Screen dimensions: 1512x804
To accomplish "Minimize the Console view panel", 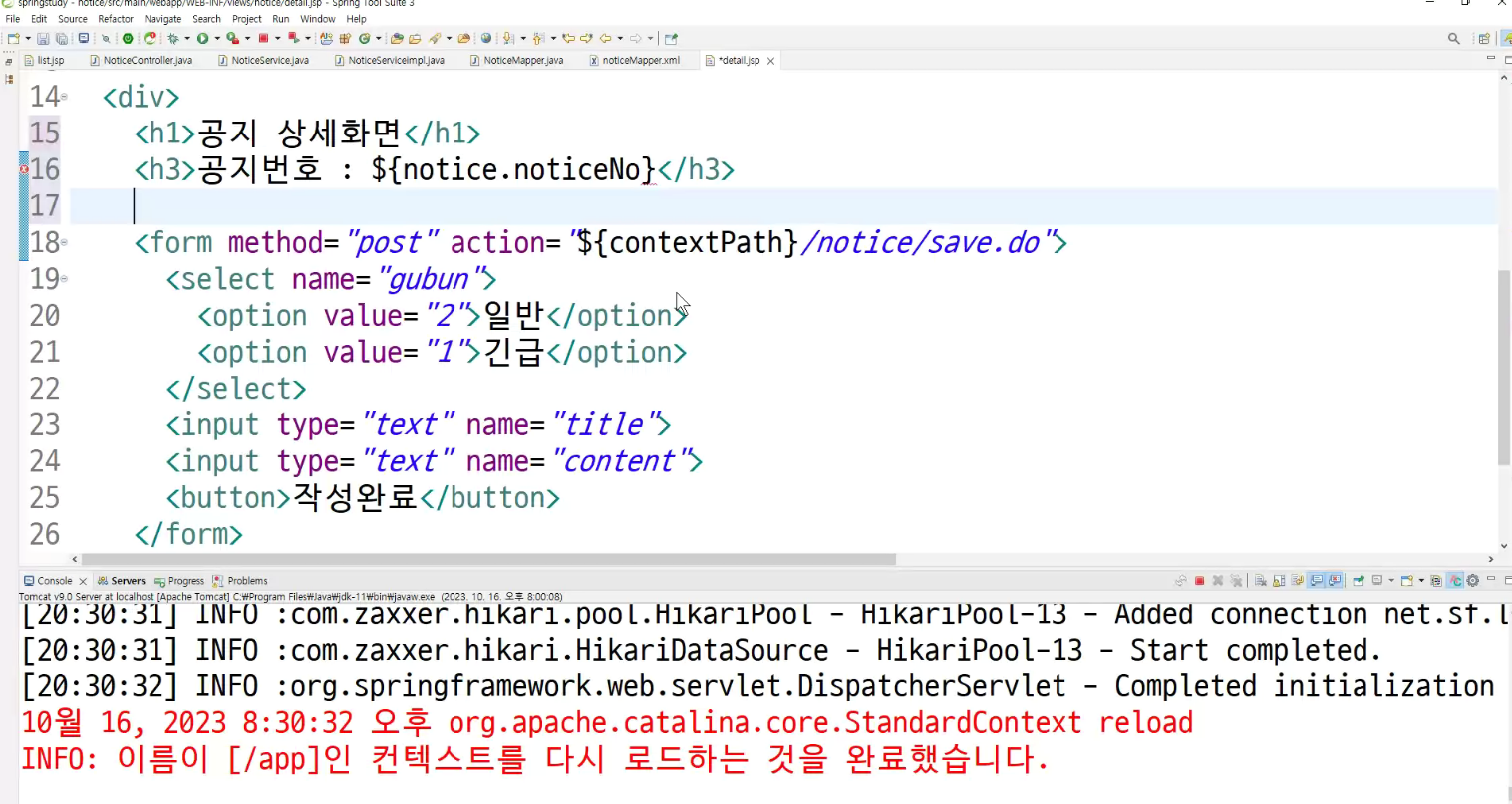I will [1491, 579].
